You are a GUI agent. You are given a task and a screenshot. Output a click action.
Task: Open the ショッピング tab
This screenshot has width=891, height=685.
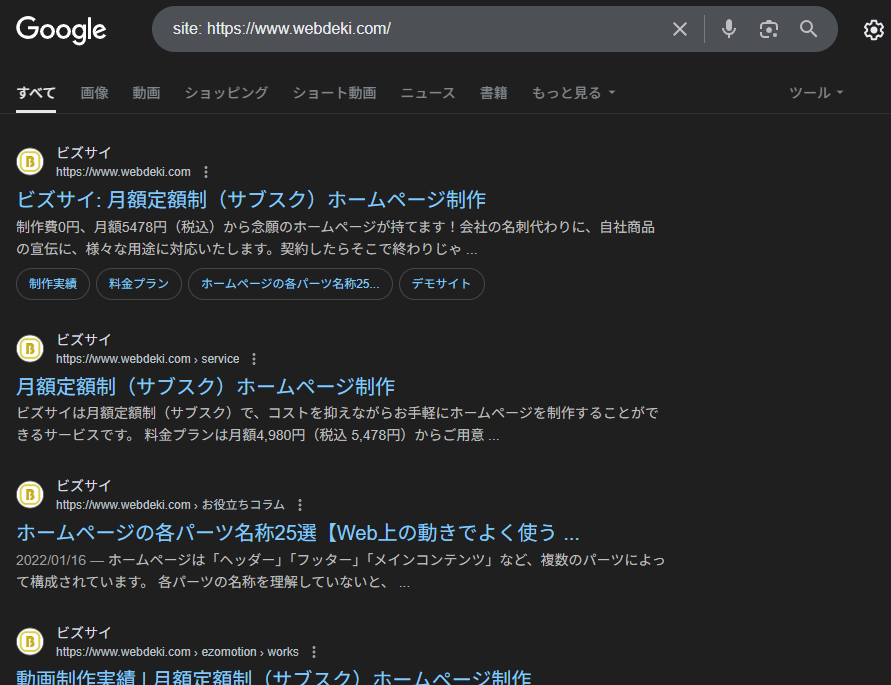[x=226, y=93]
